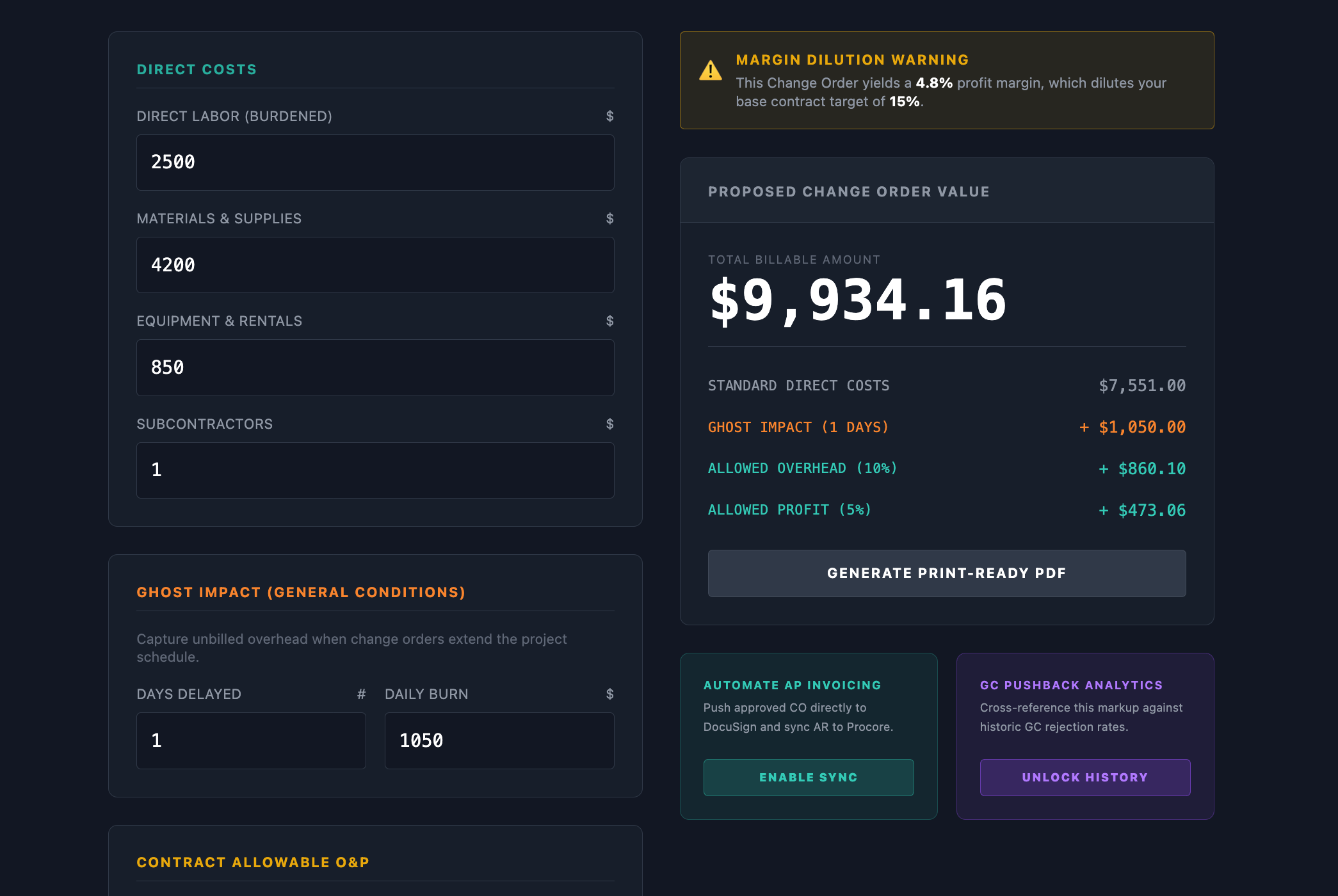Click the Direct Labor (Burdened) input field
This screenshot has width=1338, height=896.
(x=375, y=163)
